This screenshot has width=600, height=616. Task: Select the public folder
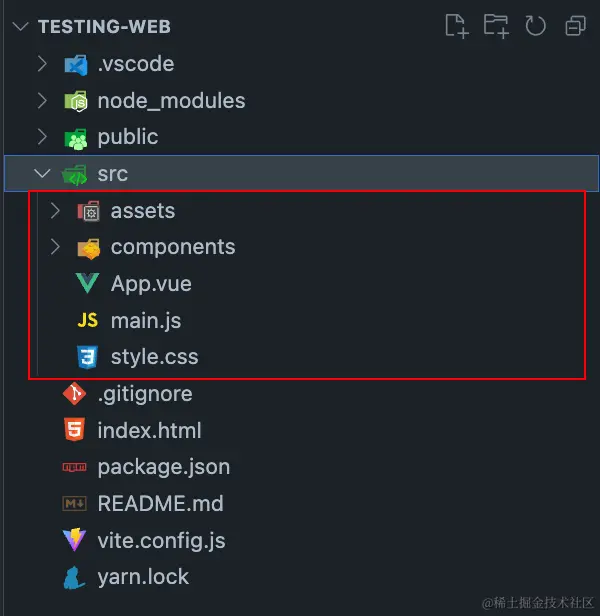(127, 137)
